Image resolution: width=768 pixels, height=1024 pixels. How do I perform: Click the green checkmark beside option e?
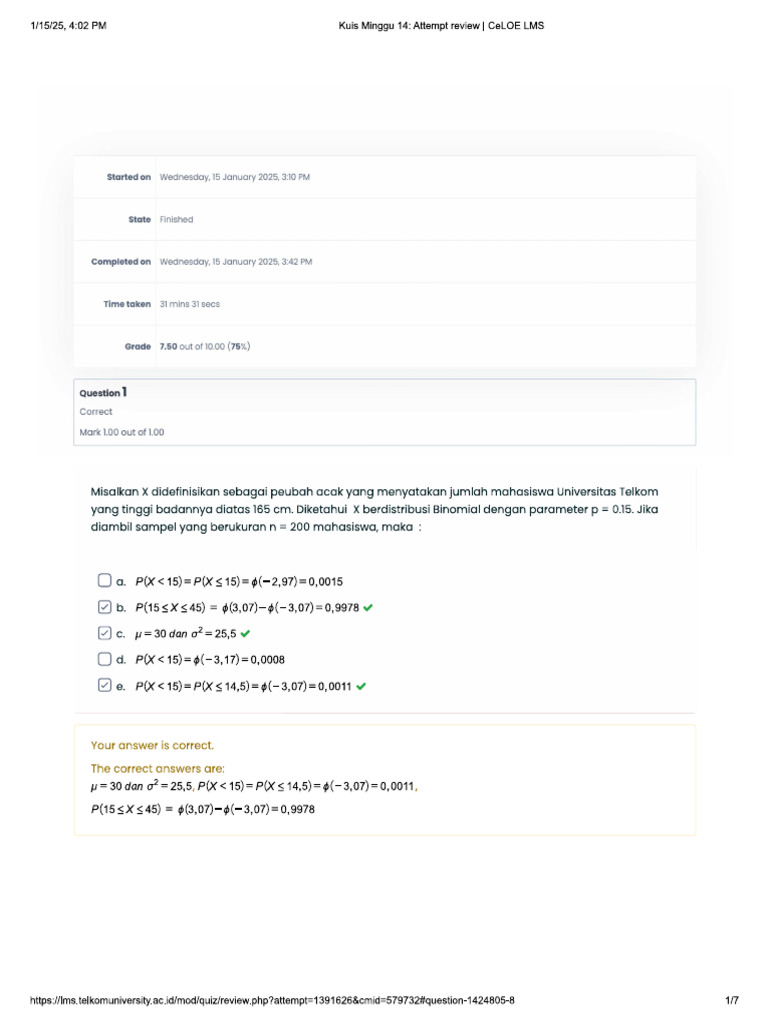point(361,686)
